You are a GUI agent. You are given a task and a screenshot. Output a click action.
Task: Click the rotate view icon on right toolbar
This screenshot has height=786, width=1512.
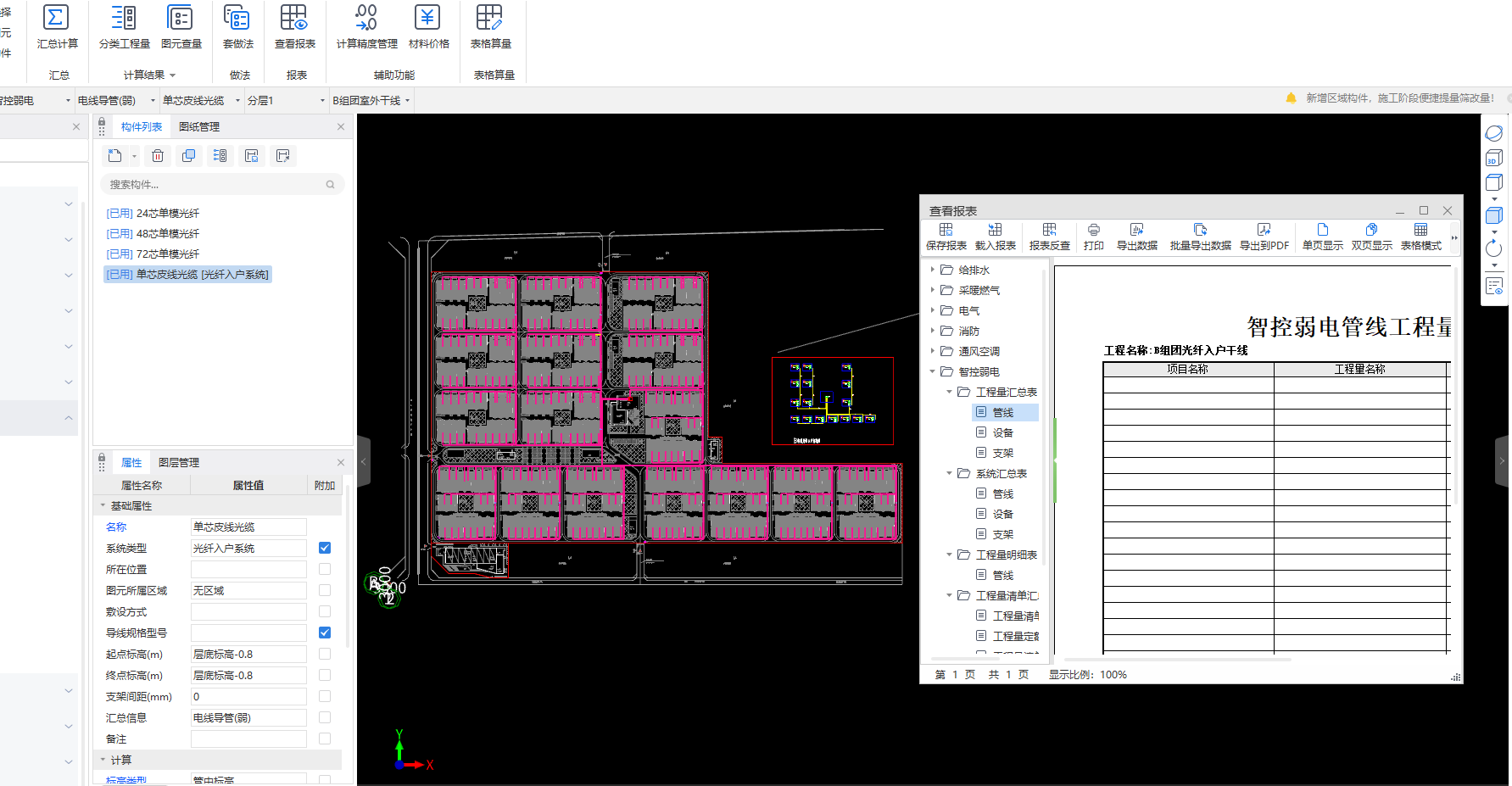(1494, 249)
